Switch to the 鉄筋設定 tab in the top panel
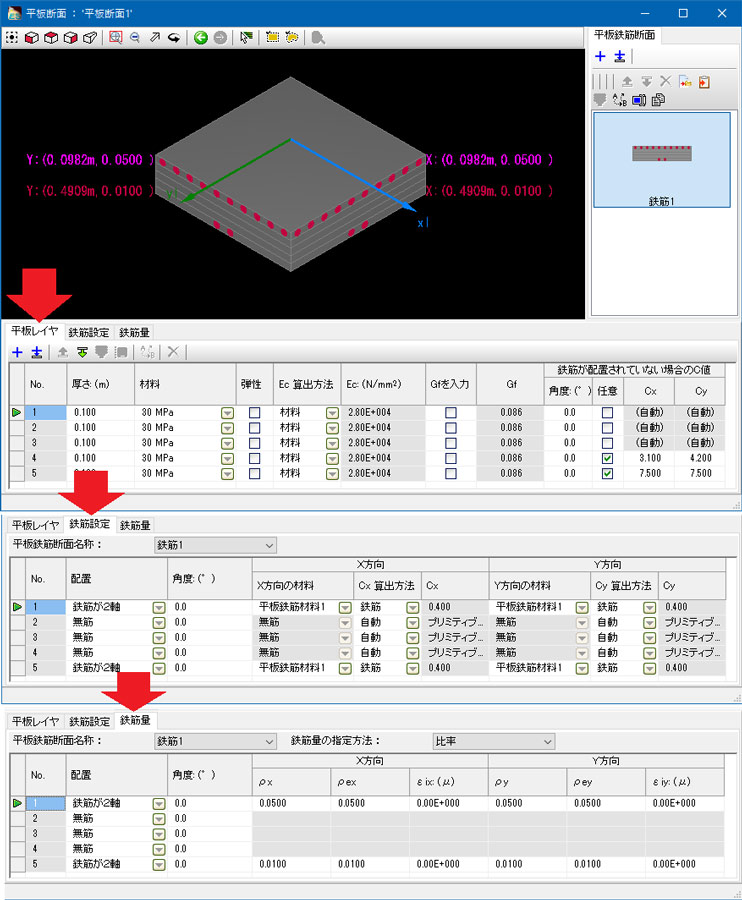This screenshot has width=742, height=900. tap(89, 332)
